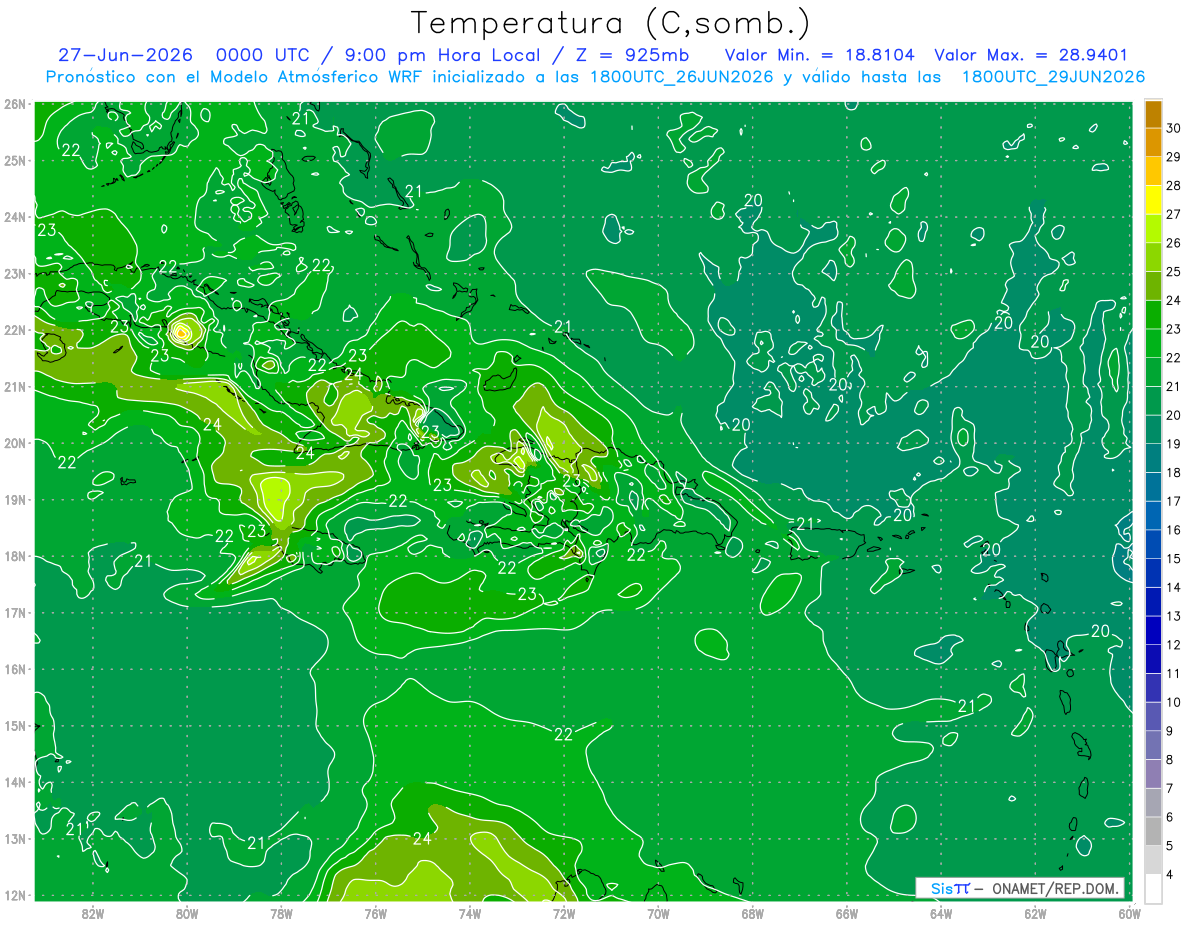Viewport: 1200px width, 927px height.
Task: Click the 76W longitude axis label
Action: (375, 913)
